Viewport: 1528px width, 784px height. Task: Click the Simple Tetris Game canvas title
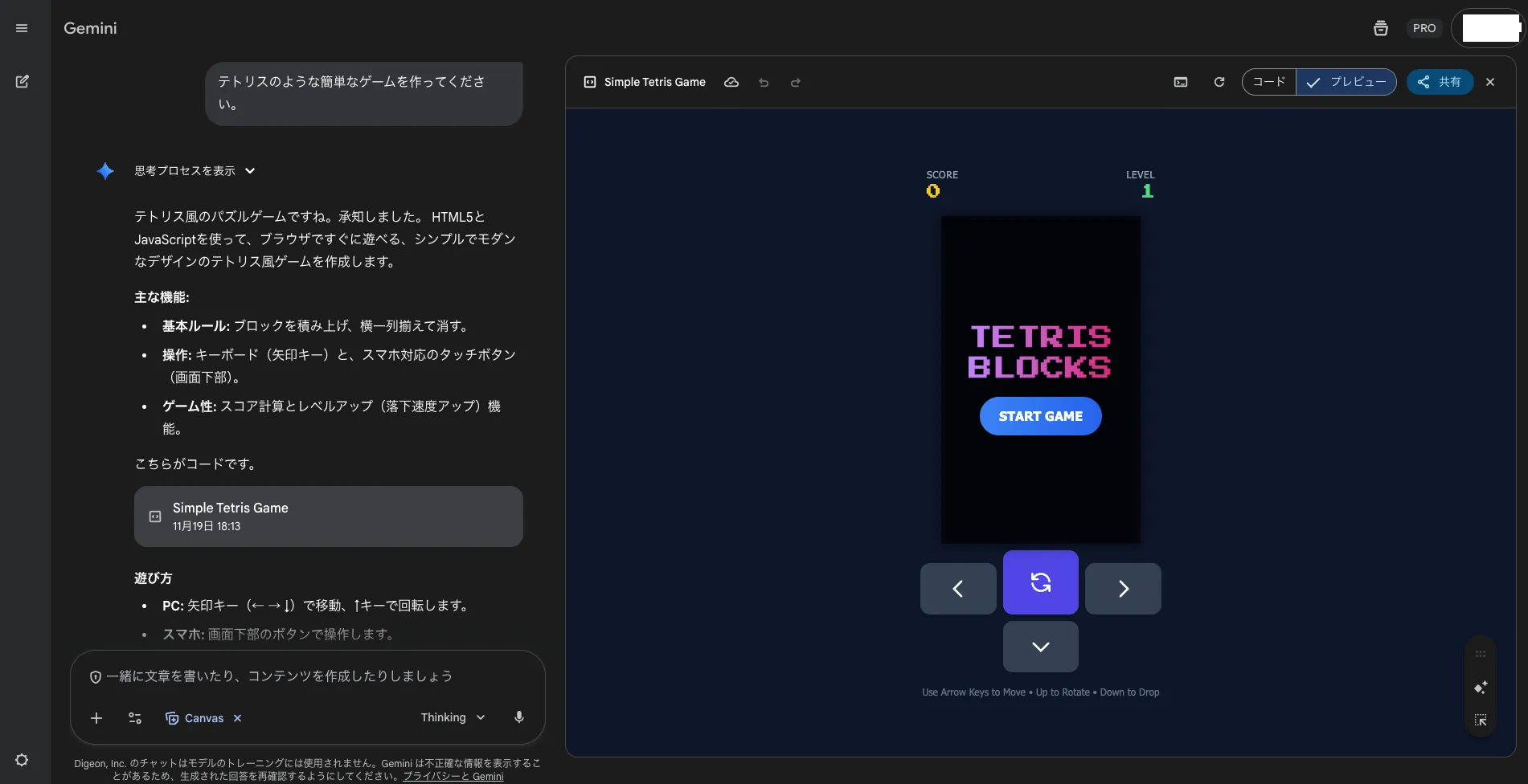click(x=655, y=82)
